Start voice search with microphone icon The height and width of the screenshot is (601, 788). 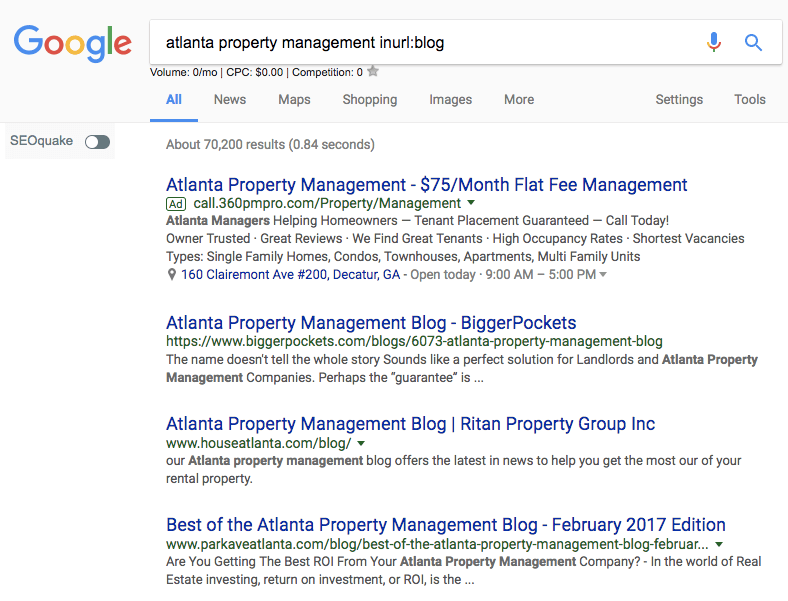pyautogui.click(x=714, y=42)
